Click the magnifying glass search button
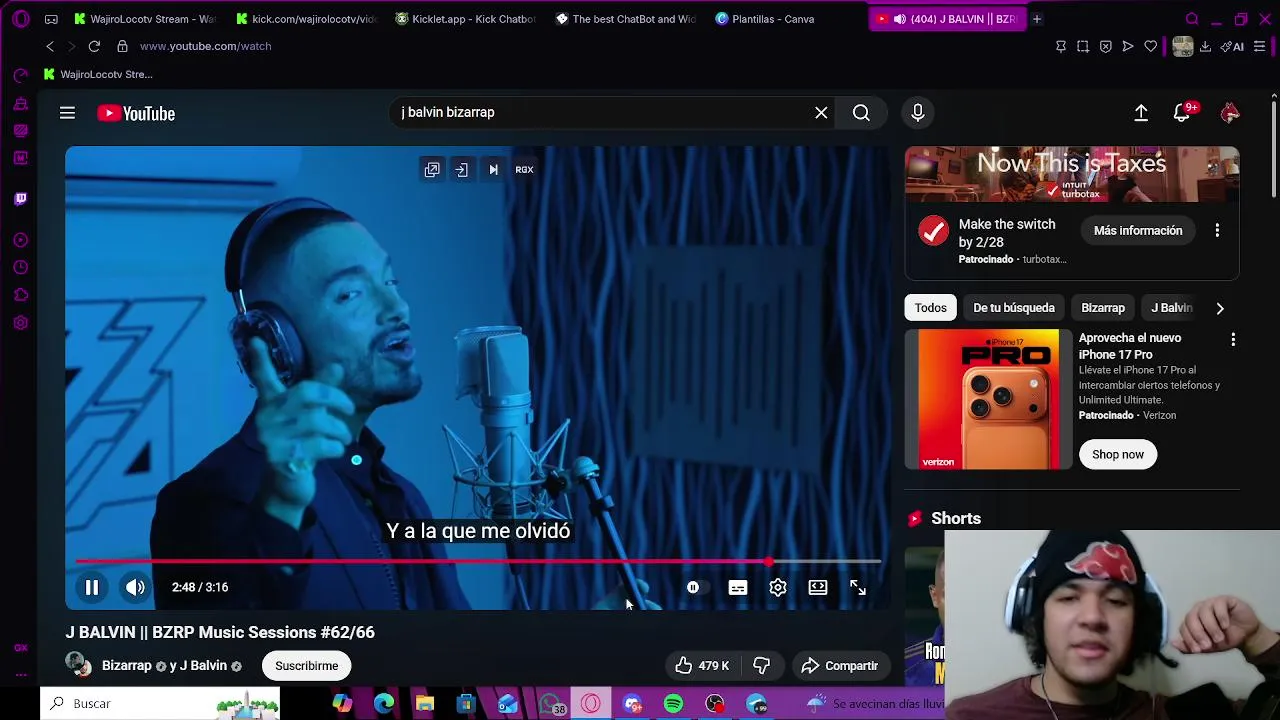The height and width of the screenshot is (720, 1280). tap(861, 113)
